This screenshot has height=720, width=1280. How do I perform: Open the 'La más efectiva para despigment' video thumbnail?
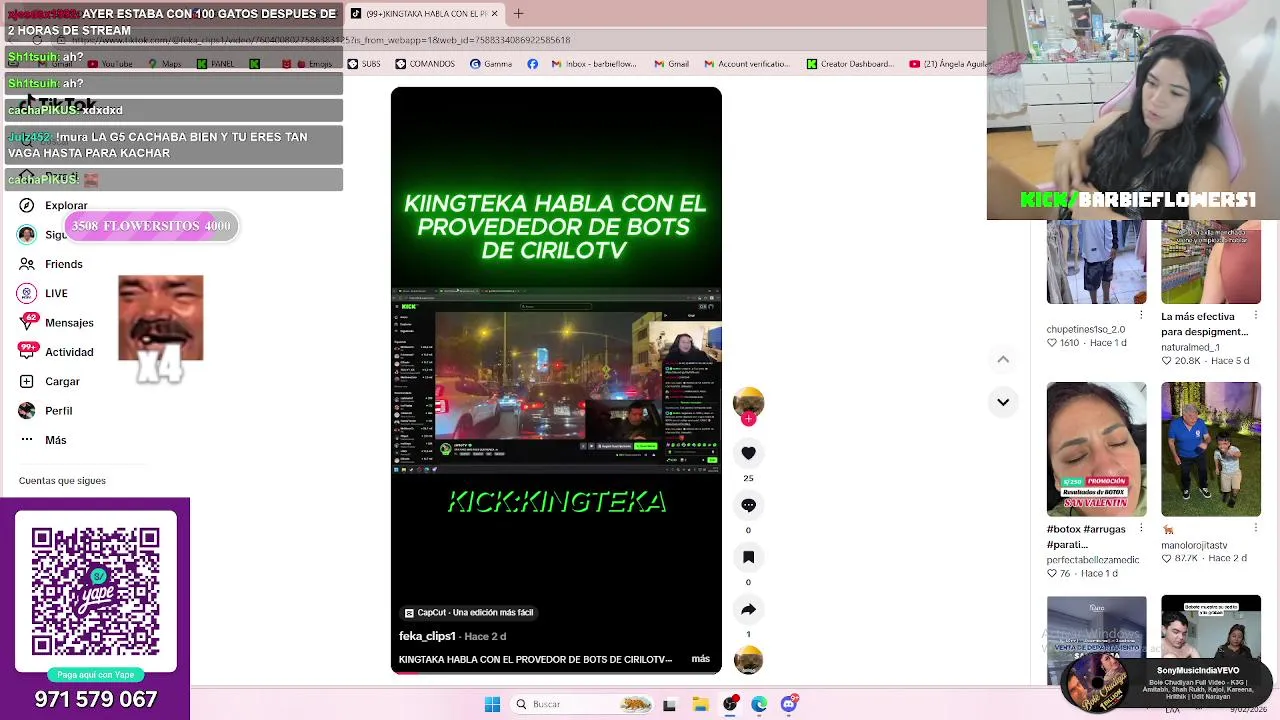click(x=1211, y=262)
